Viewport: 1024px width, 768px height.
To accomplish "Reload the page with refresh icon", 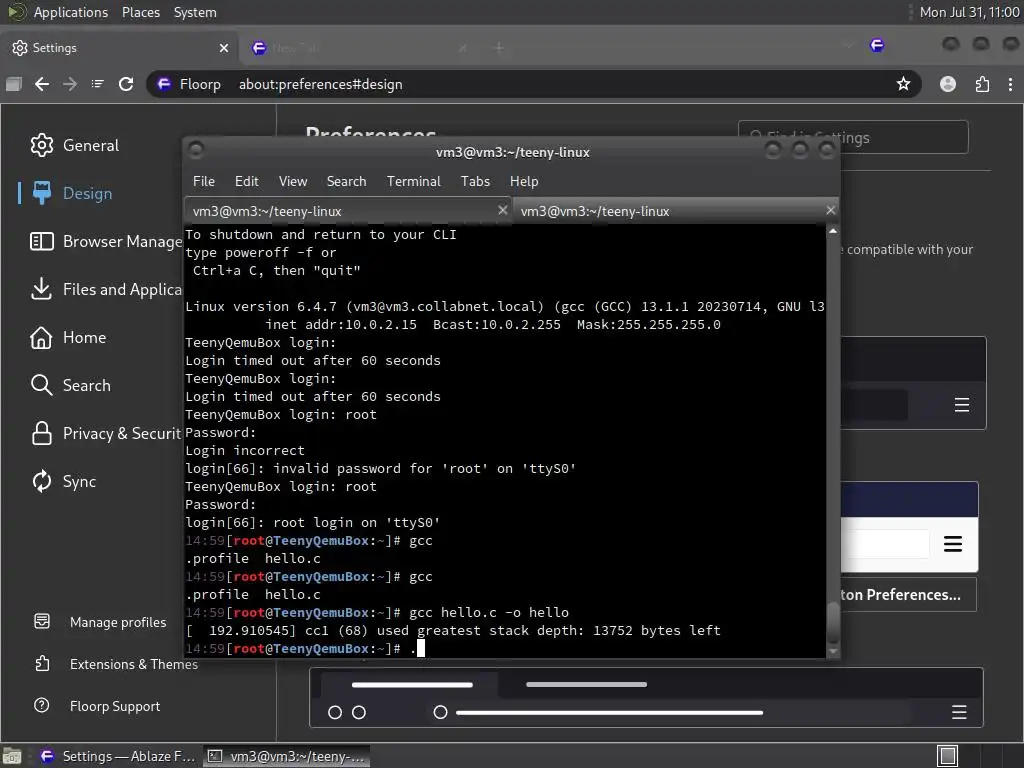I will pyautogui.click(x=126, y=84).
